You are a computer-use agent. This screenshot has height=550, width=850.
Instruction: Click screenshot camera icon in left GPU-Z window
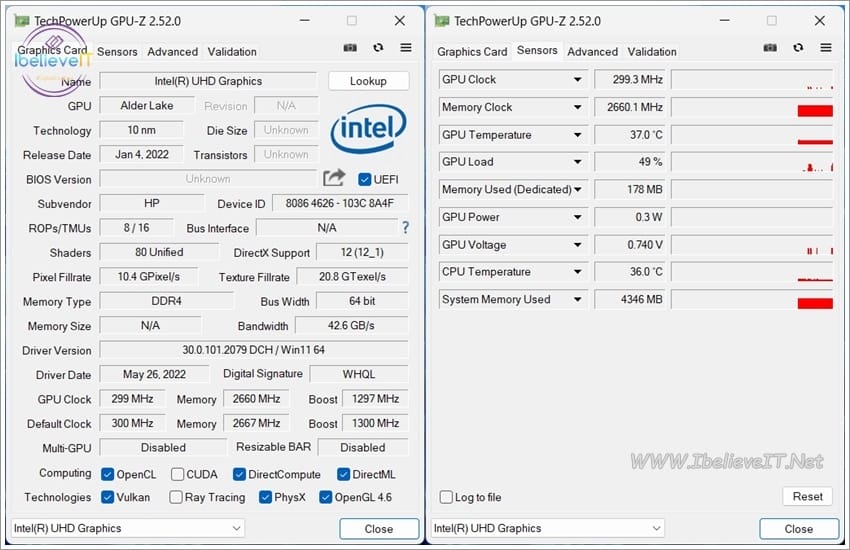click(x=350, y=48)
